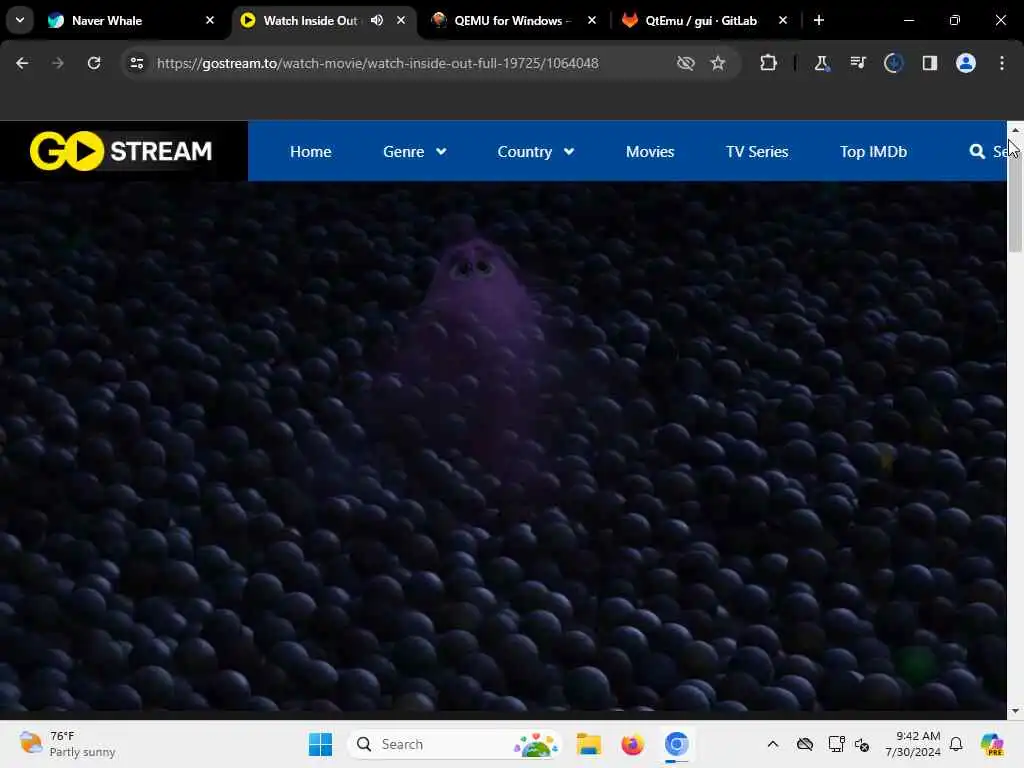Screen dimensions: 1024x768
Task: View site information icon in address bar
Action: tap(136, 63)
